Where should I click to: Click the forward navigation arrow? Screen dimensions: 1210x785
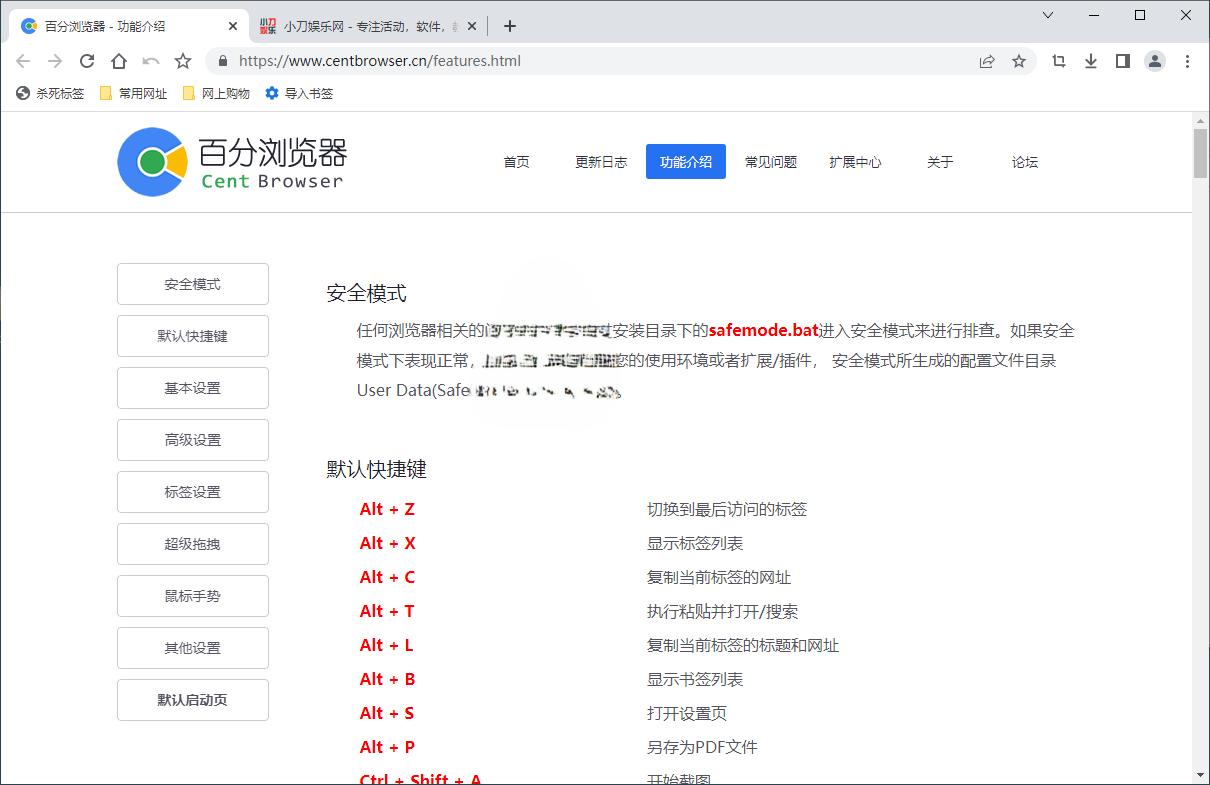point(55,61)
